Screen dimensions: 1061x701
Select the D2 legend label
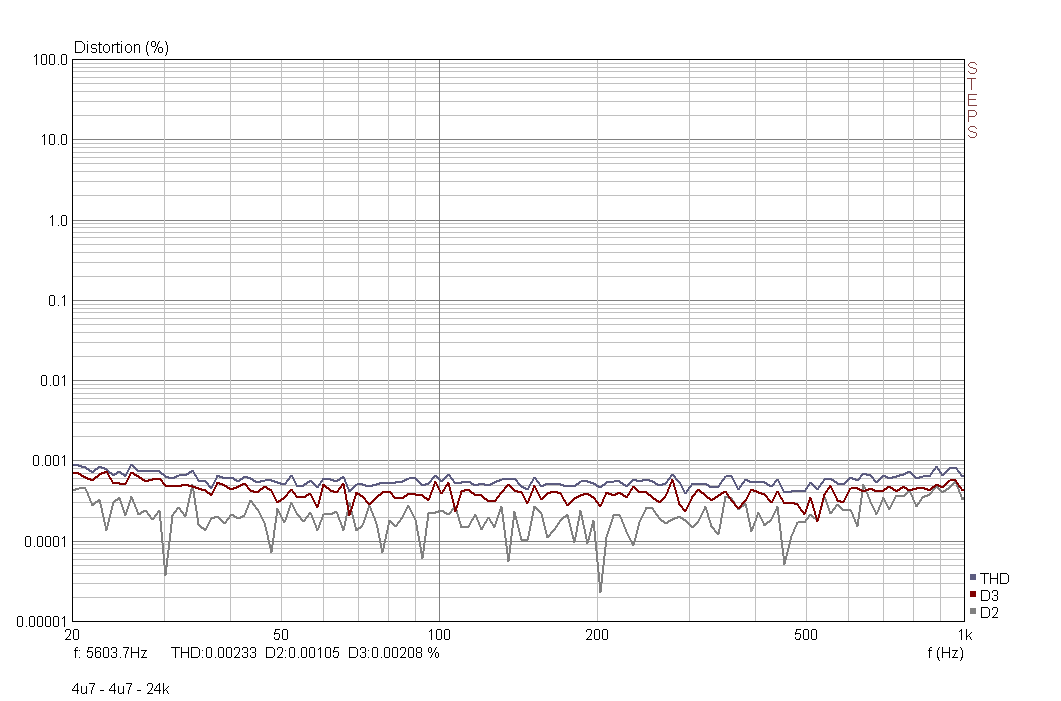[x=989, y=612]
